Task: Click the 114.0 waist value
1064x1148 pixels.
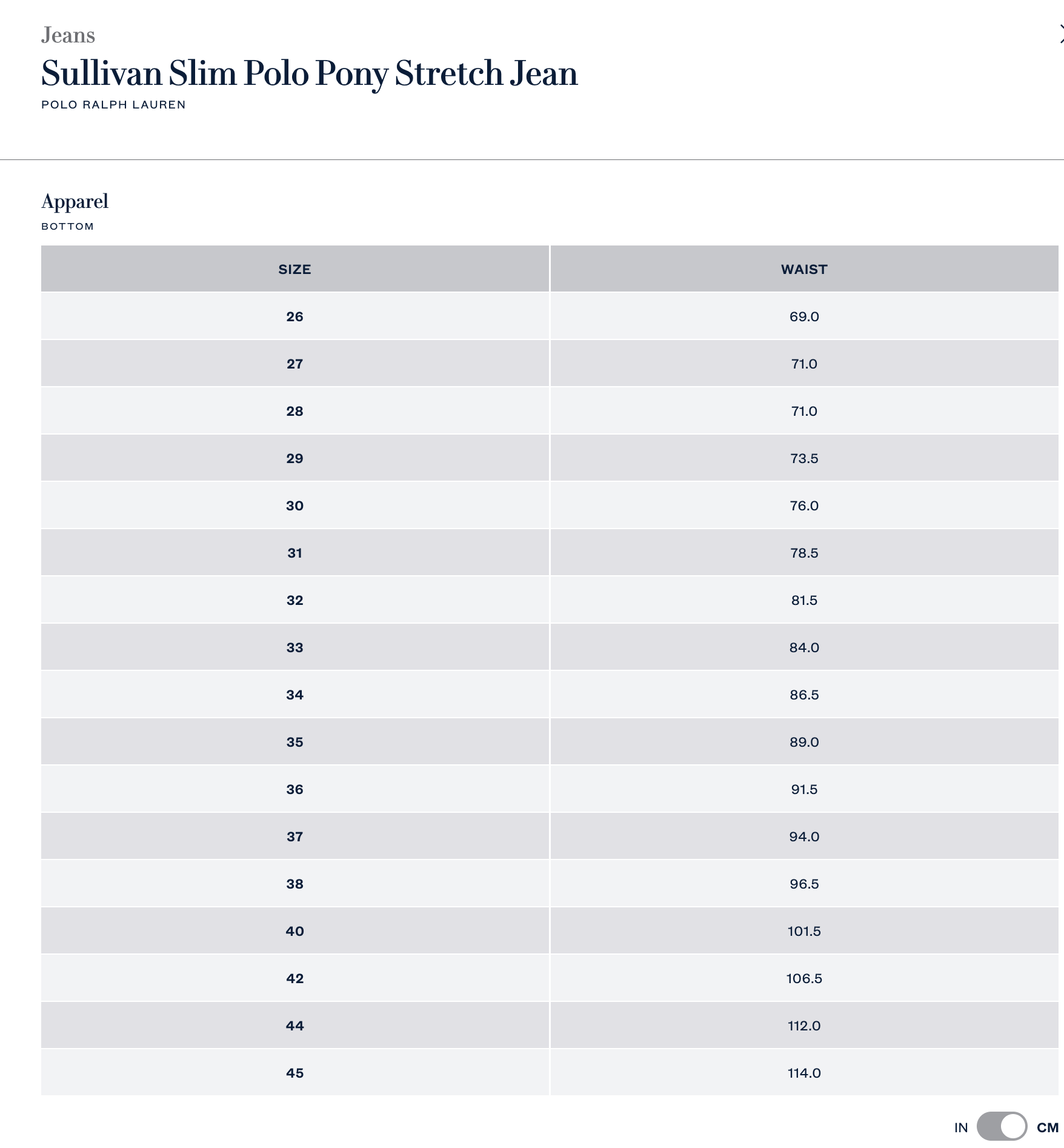Action: (804, 1073)
